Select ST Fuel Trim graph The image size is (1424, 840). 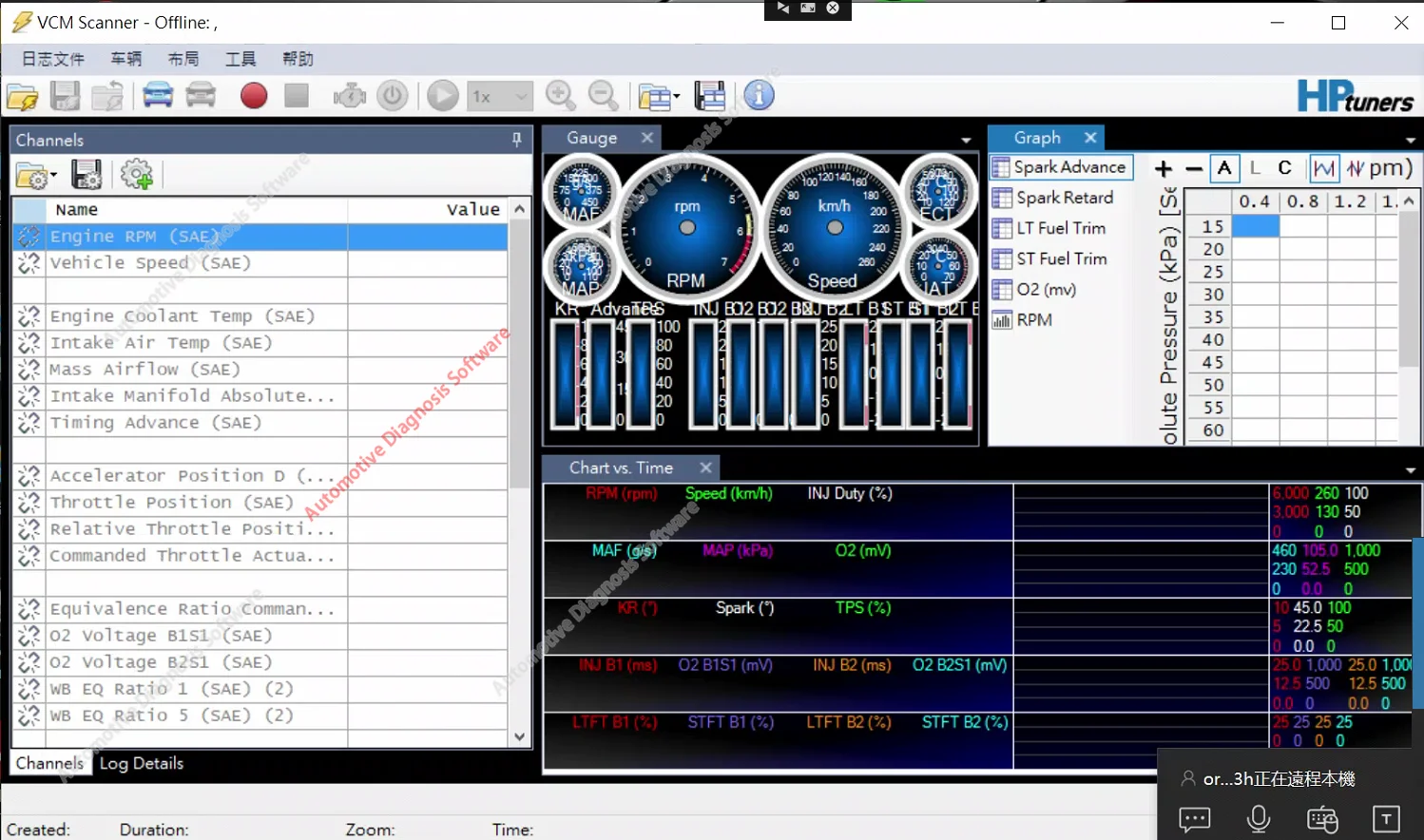(1050, 258)
